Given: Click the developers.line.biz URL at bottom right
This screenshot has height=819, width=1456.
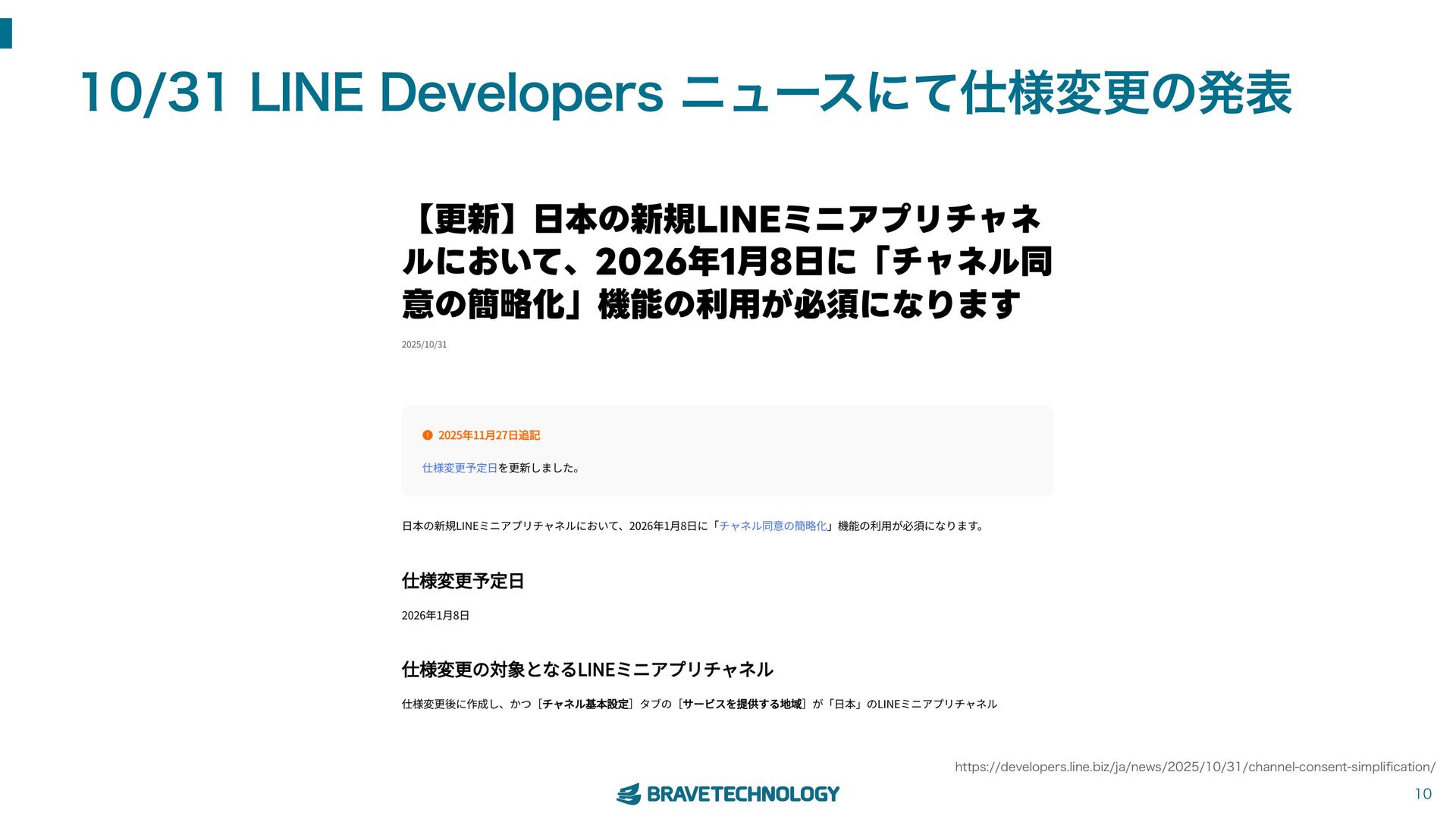Looking at the screenshot, I should 1194,767.
